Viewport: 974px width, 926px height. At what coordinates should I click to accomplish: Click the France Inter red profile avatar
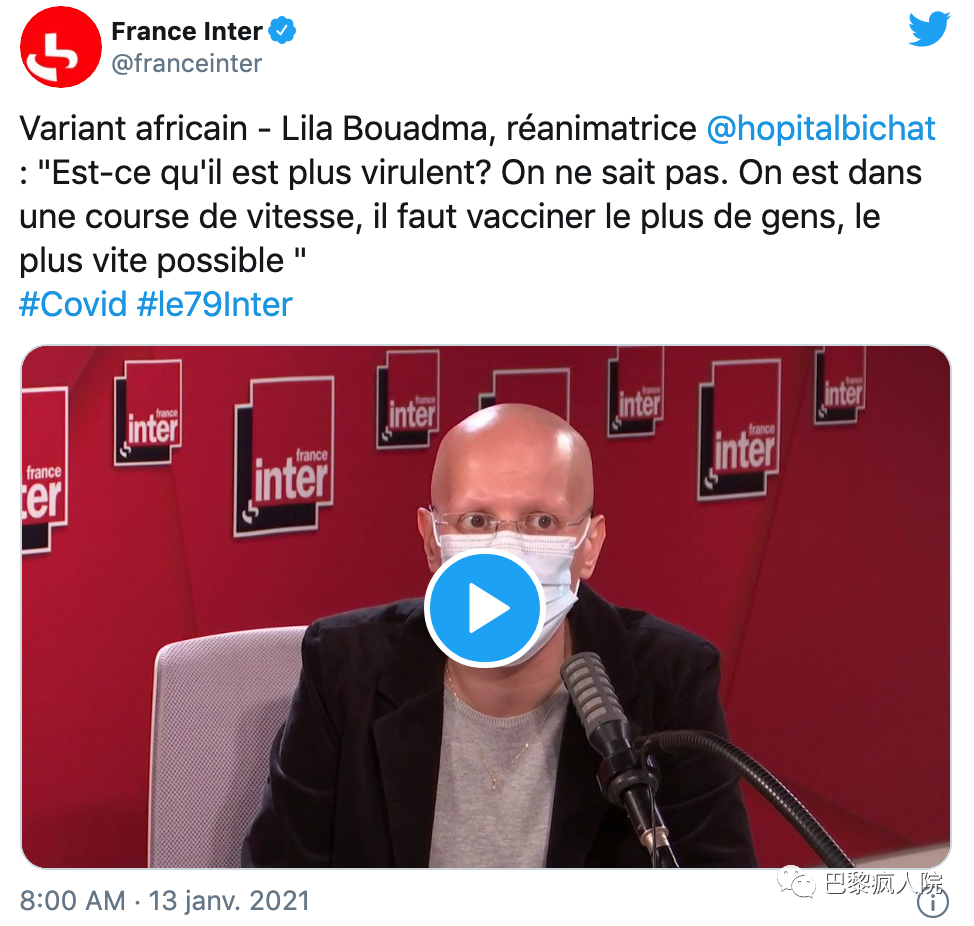click(x=60, y=47)
